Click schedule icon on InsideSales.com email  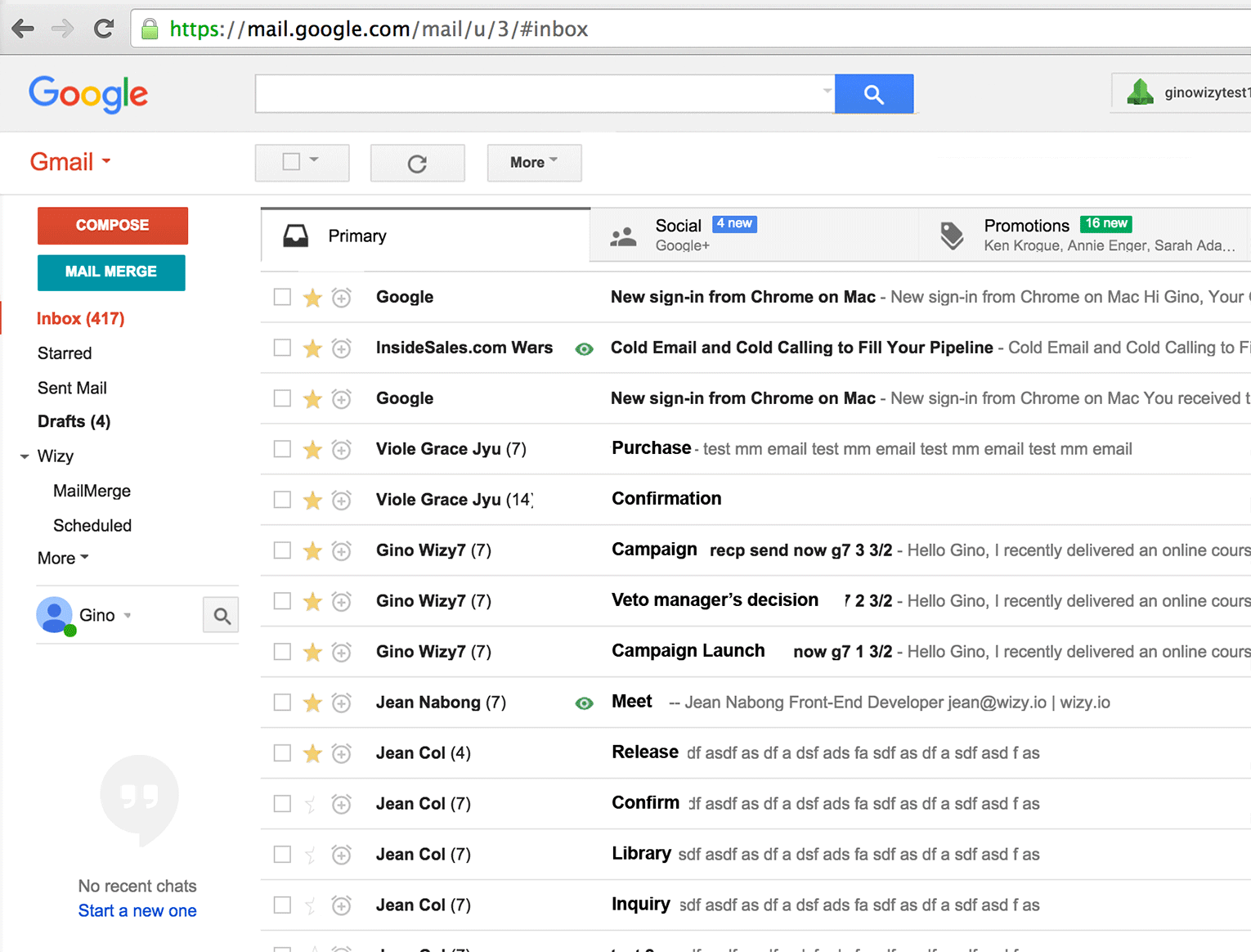(342, 348)
